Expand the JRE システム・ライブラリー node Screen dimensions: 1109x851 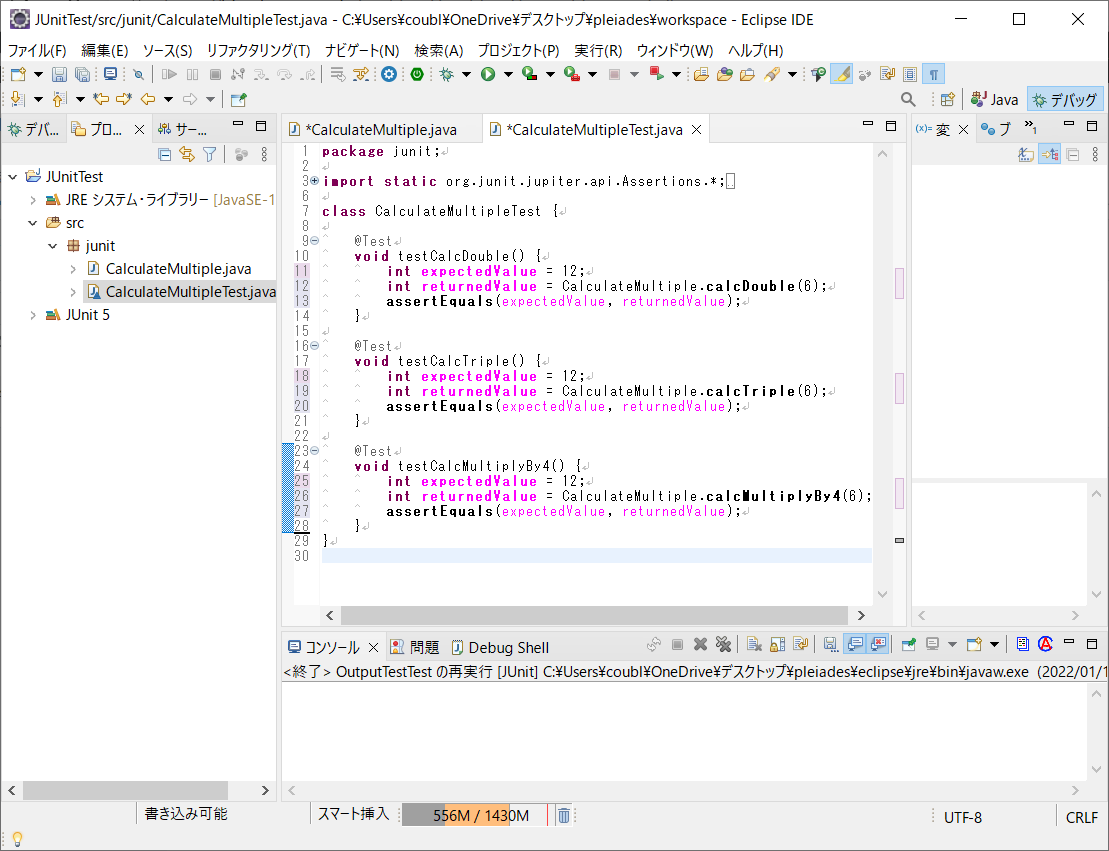coord(33,200)
